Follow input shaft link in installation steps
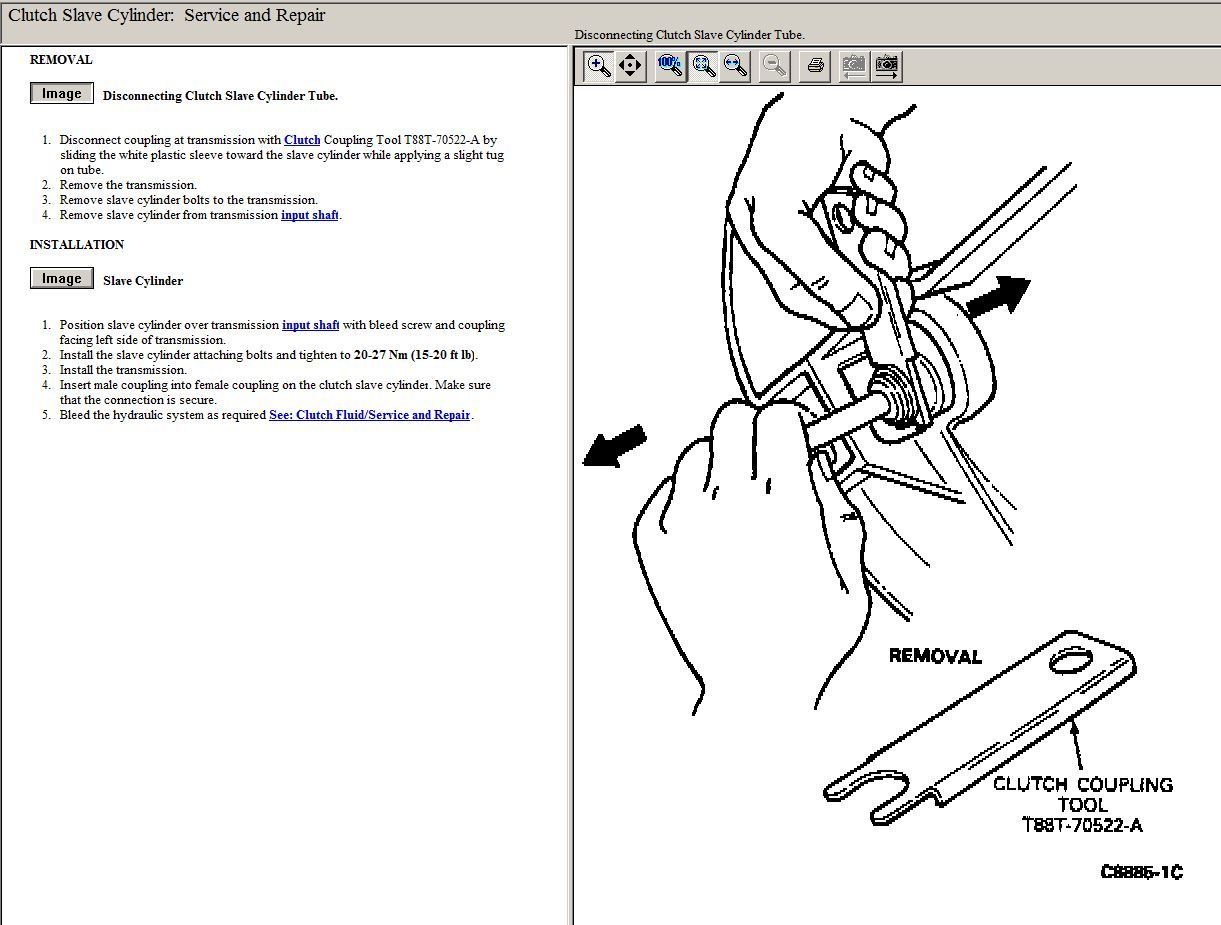The height and width of the screenshot is (925, 1221). coord(310,325)
